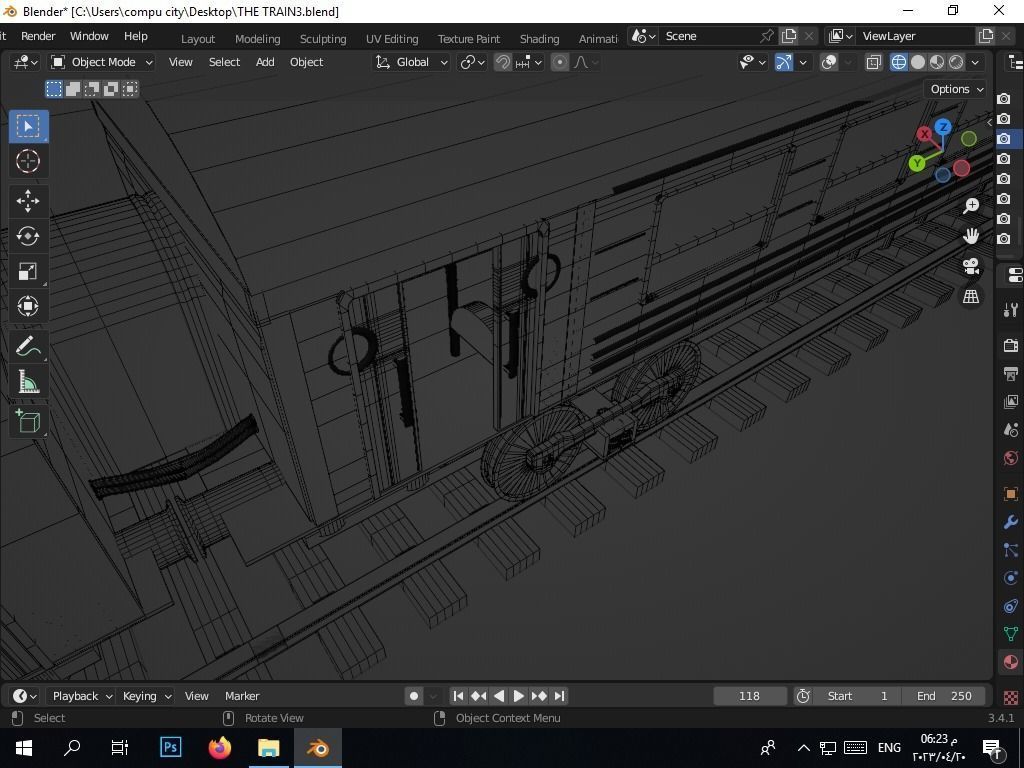Switch perspective/orthographic with grid gizmo
The image size is (1024, 768).
971,296
